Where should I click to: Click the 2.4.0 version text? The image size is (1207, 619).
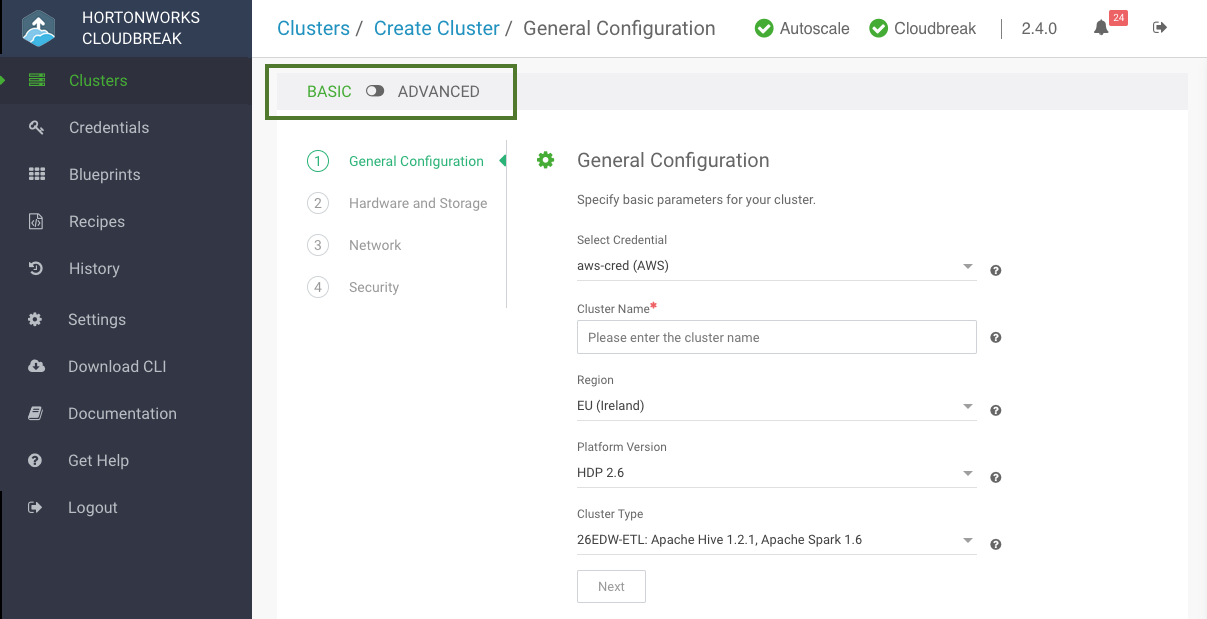pos(1039,28)
